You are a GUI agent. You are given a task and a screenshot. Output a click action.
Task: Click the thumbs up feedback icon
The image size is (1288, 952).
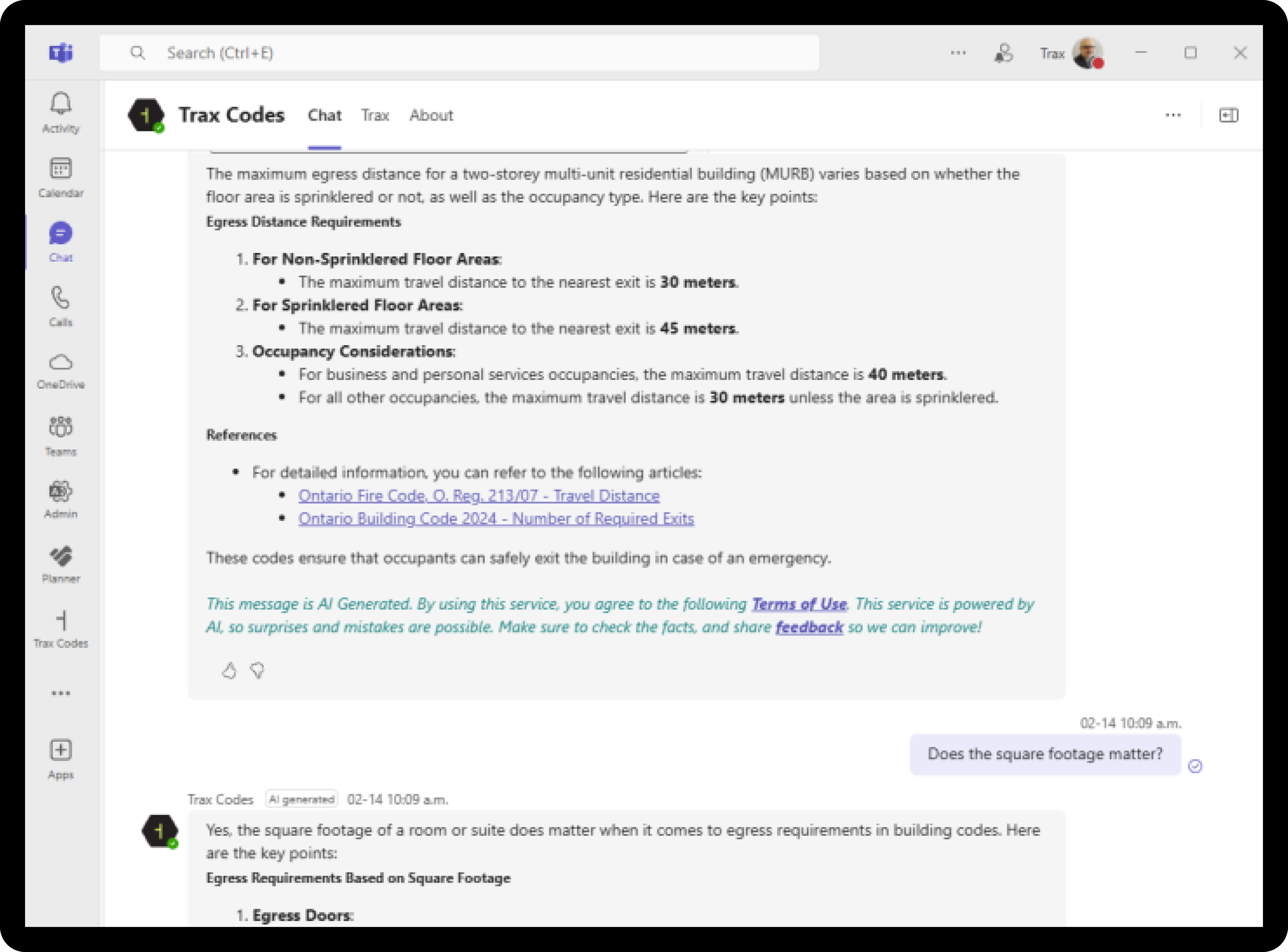coord(229,670)
